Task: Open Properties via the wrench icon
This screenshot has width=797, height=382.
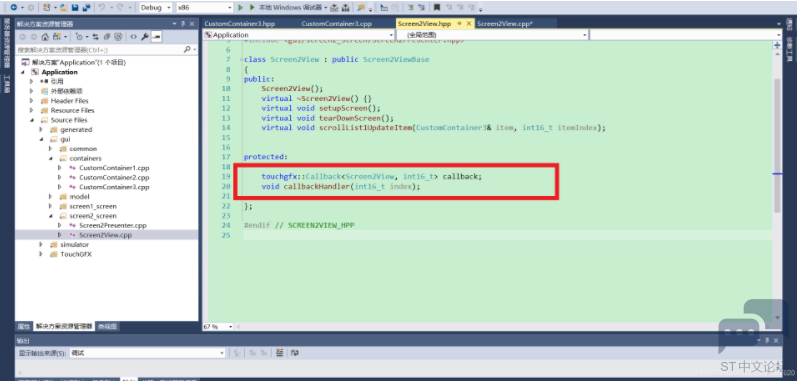Action: point(145,37)
